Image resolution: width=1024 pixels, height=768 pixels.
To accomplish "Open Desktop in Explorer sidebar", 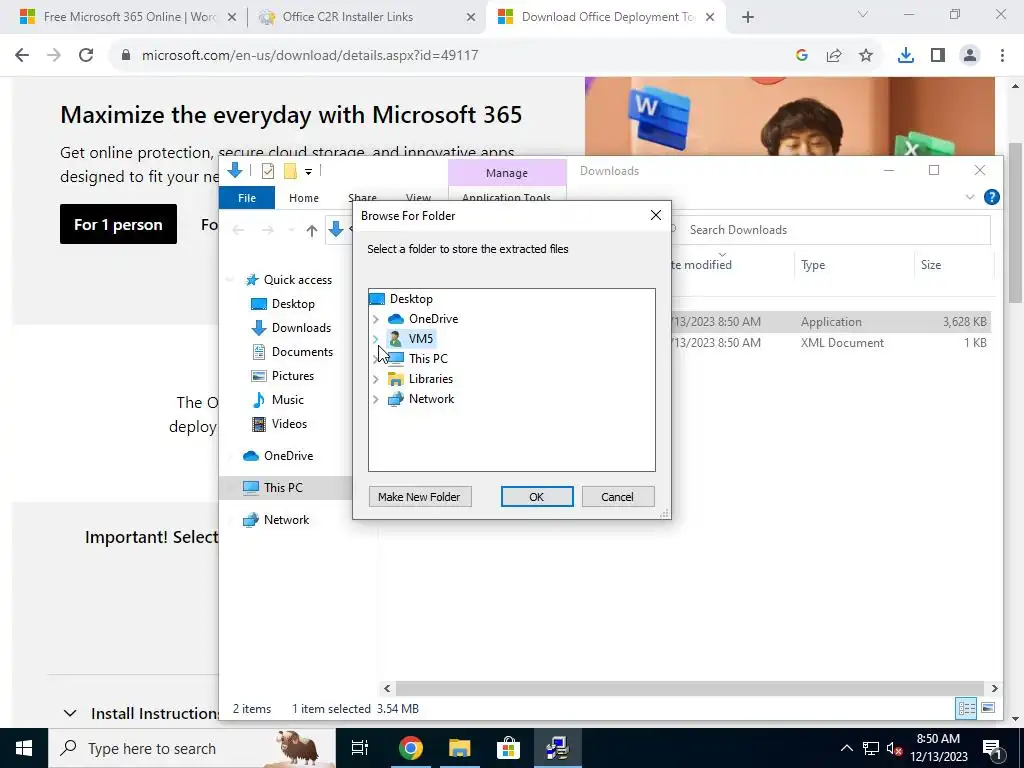I will tap(283, 304).
